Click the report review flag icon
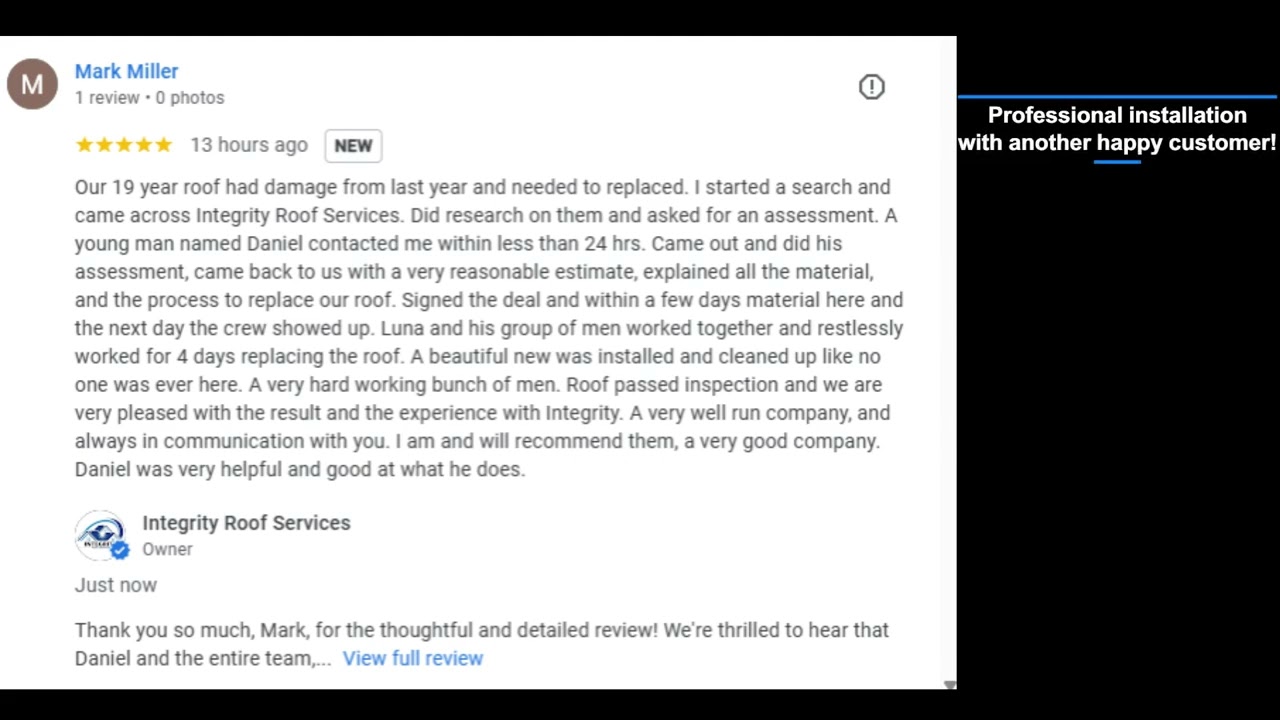 coord(872,87)
